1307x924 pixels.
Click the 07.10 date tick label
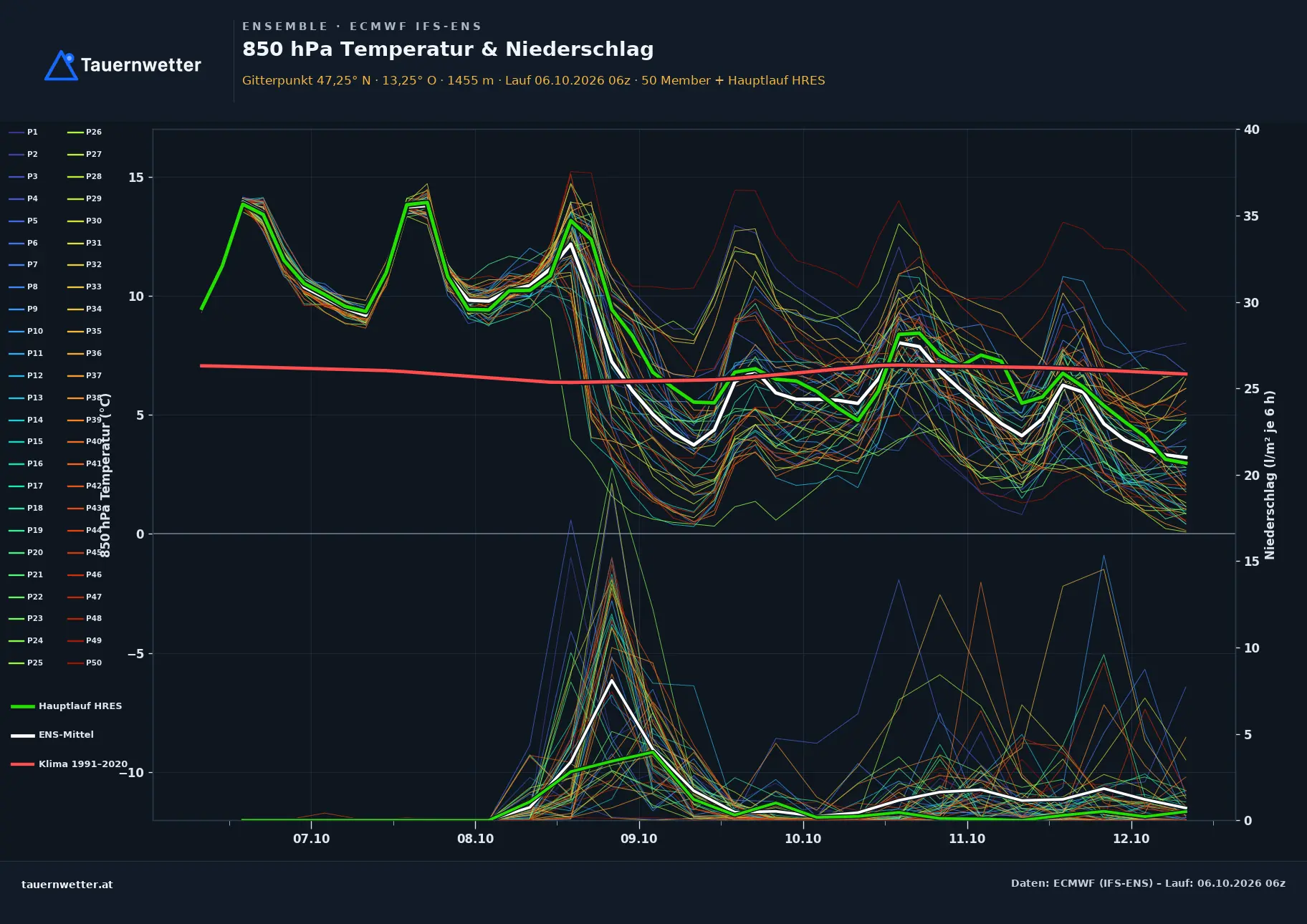(312, 839)
